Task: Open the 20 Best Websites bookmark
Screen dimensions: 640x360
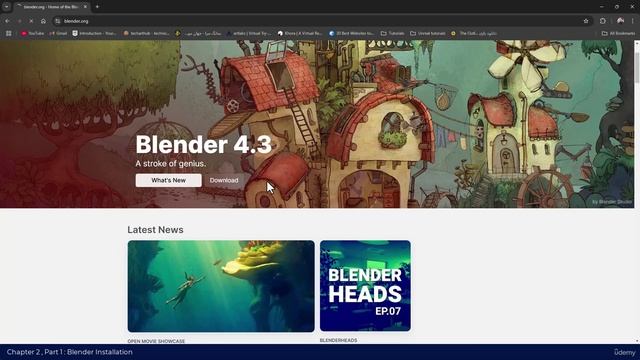Action: (x=352, y=33)
